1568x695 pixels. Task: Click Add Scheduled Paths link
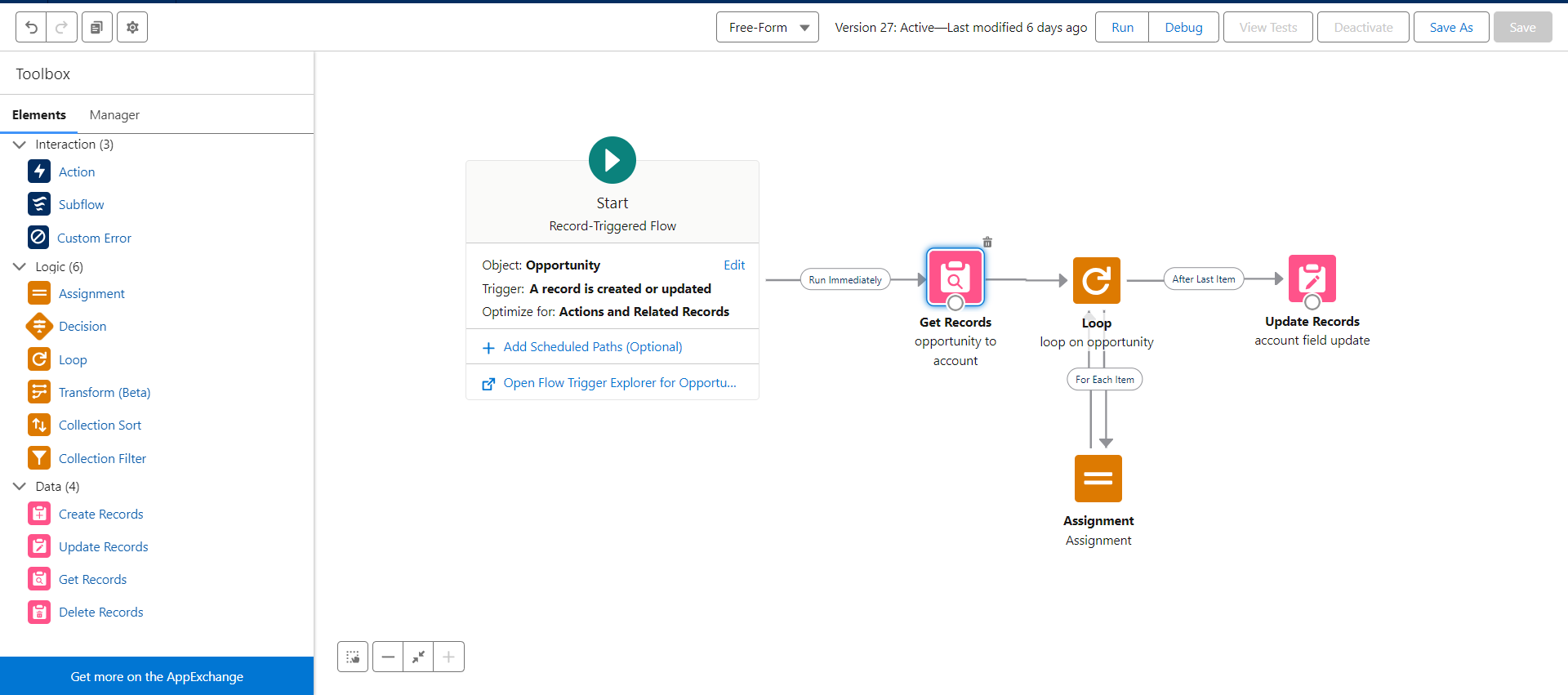tap(592, 347)
